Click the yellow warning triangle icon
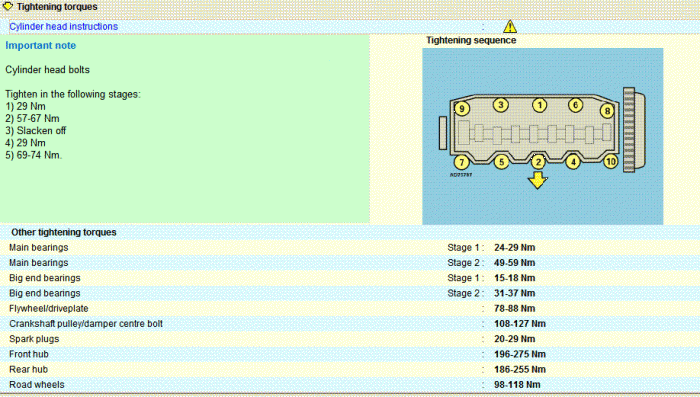Screen dimensions: 700x397 click(x=510, y=26)
